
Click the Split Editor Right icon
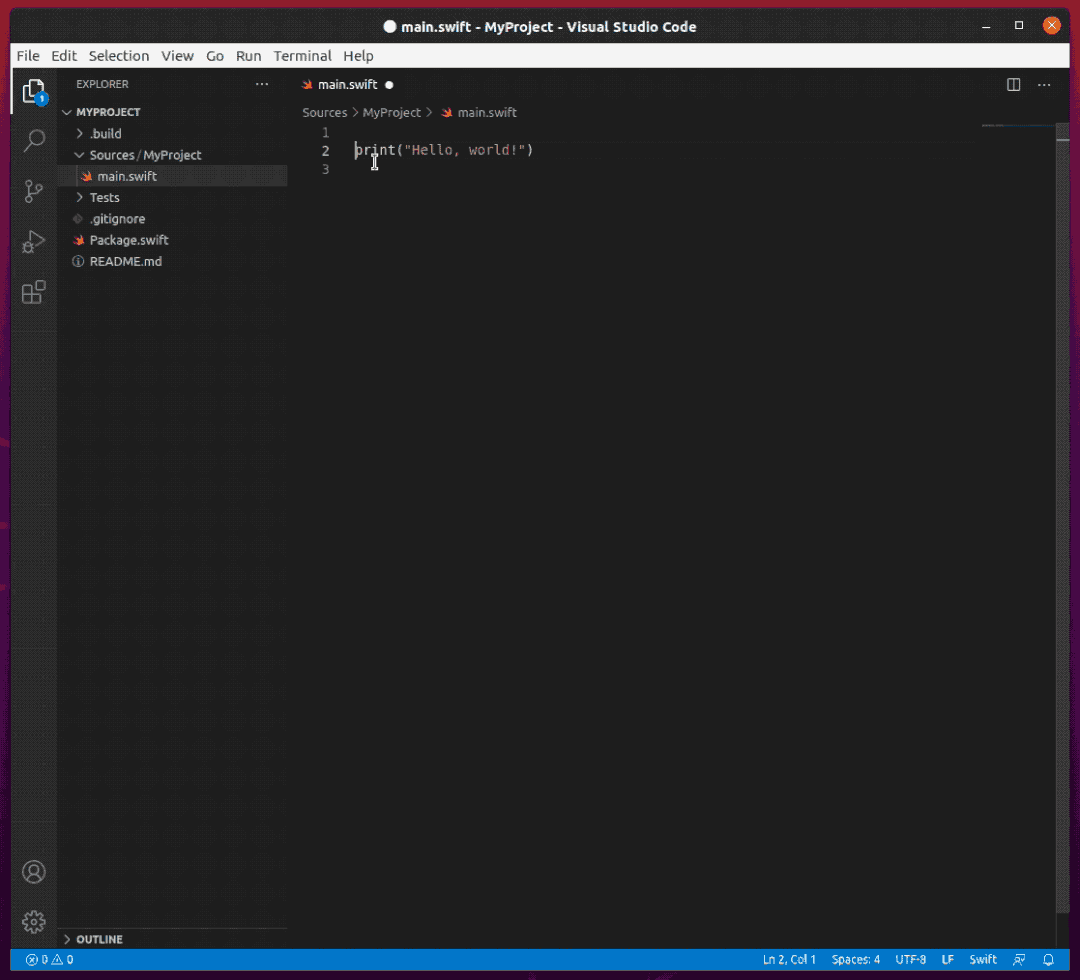point(1013,85)
